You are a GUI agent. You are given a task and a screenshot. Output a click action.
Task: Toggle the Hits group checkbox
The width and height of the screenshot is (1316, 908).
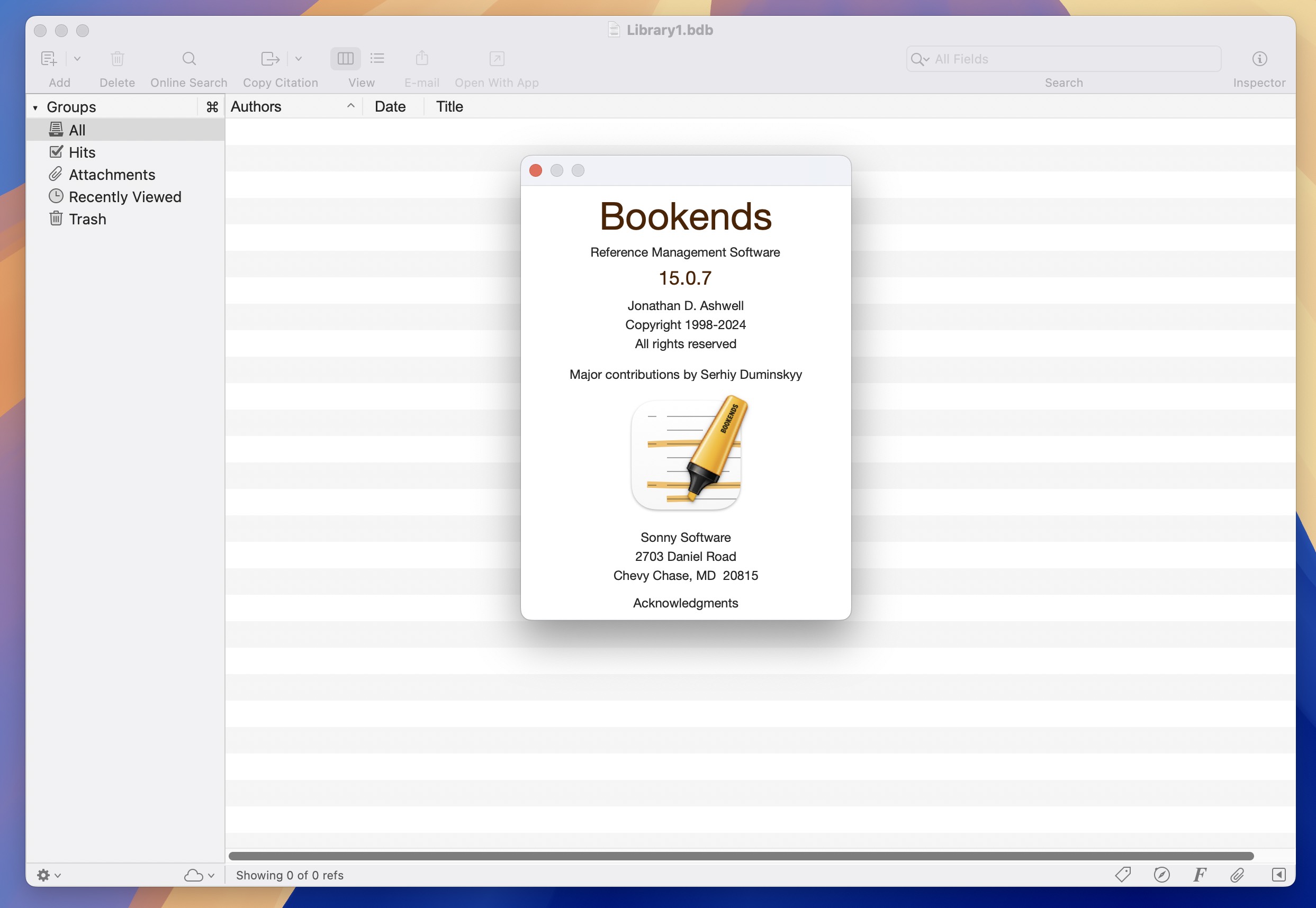coord(56,152)
